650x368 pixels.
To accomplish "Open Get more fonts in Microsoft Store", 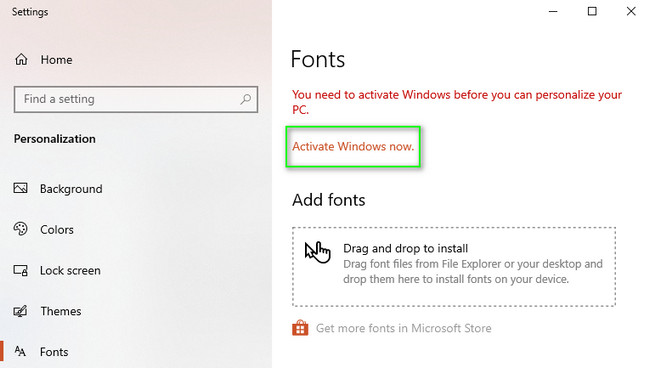I will pos(404,329).
